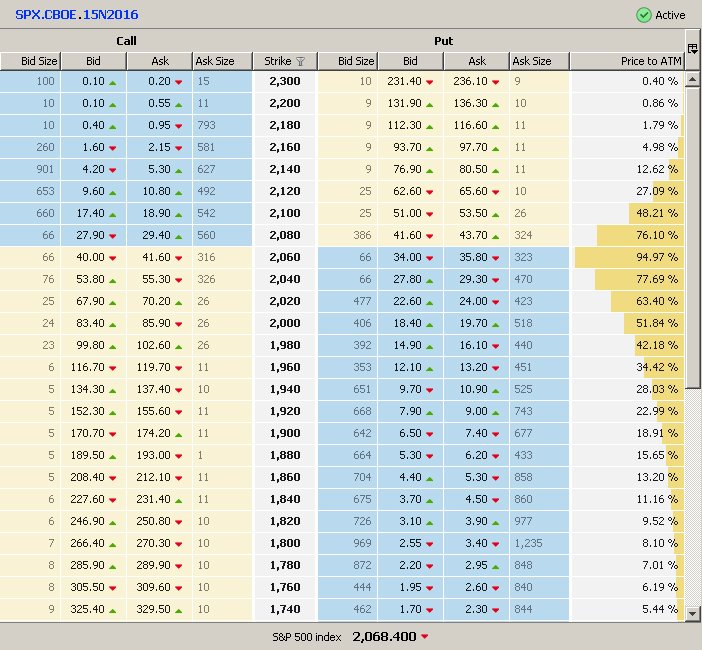This screenshot has width=702, height=650.
Task: Click call ask 29.40 at strike 2,080
Action: pyautogui.click(x=160, y=235)
